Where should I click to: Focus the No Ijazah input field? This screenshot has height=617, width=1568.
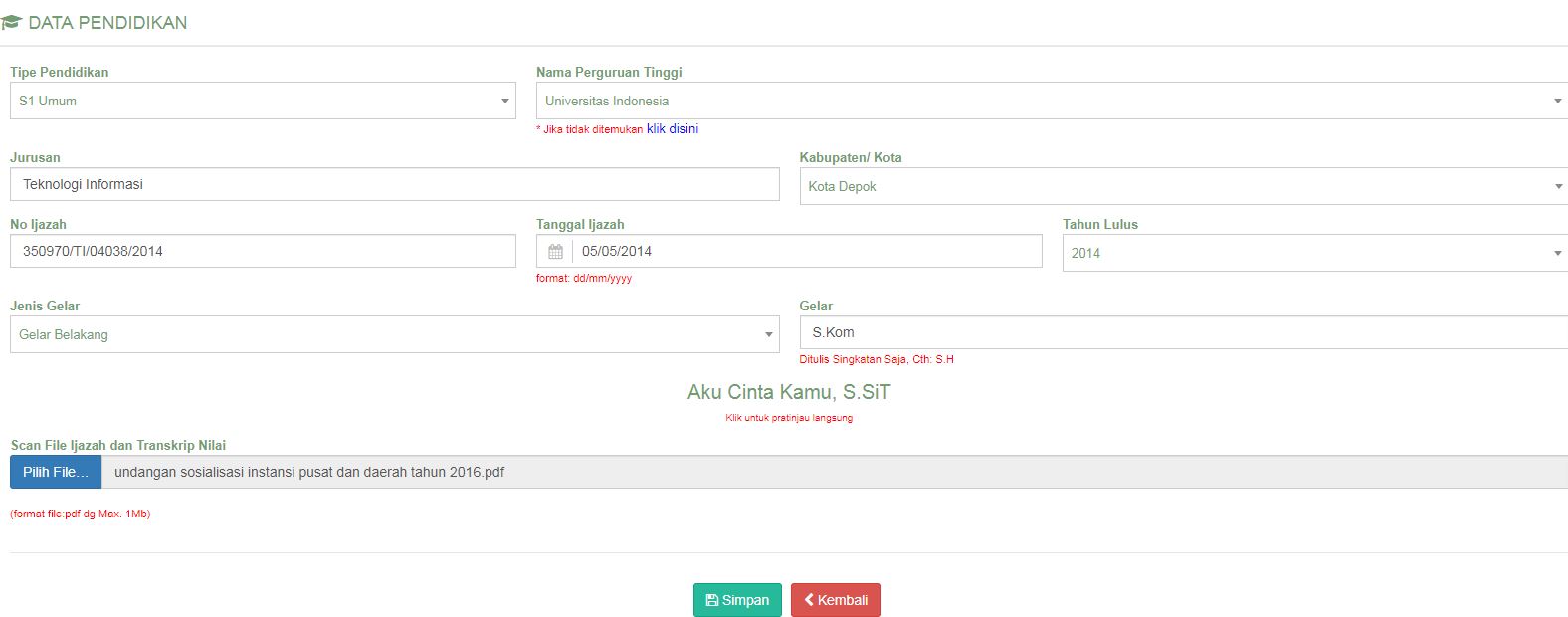pos(263,251)
